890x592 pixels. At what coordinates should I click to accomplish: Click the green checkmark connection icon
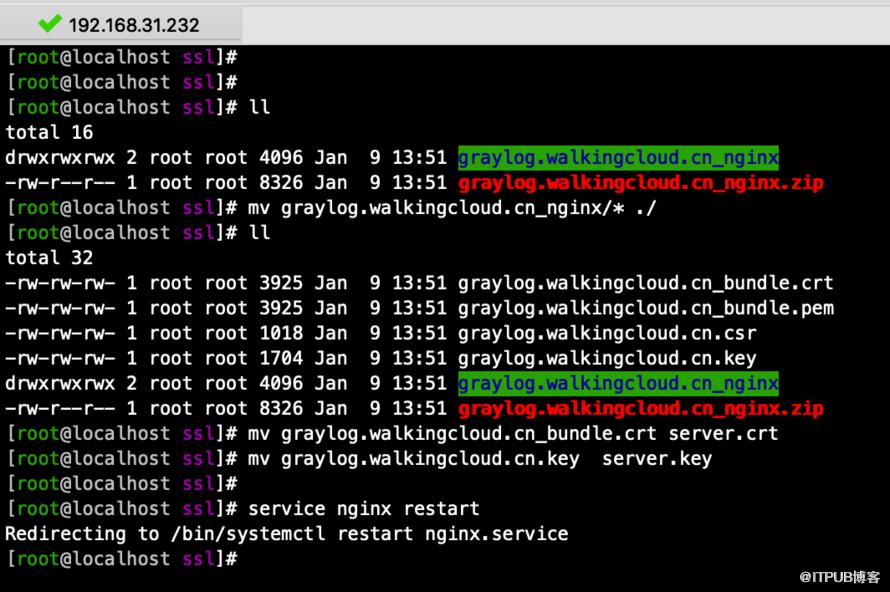[49, 23]
